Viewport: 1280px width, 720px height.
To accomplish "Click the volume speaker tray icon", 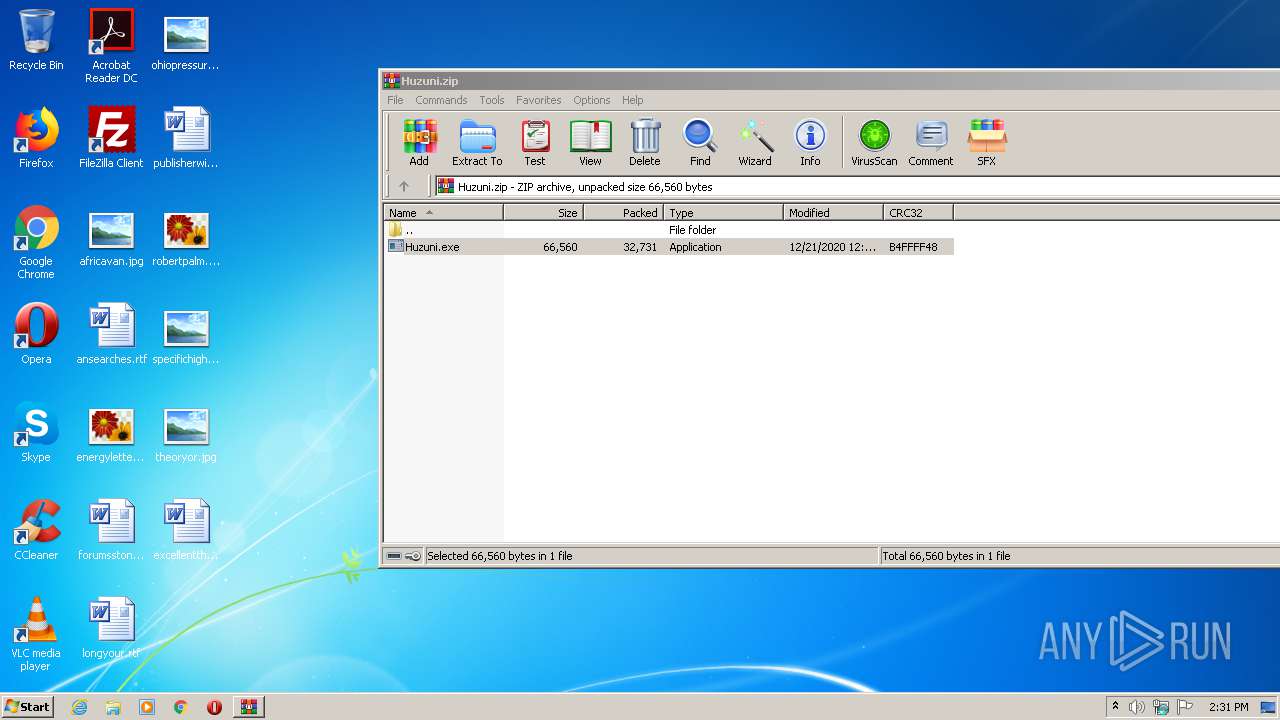I will coord(1137,707).
